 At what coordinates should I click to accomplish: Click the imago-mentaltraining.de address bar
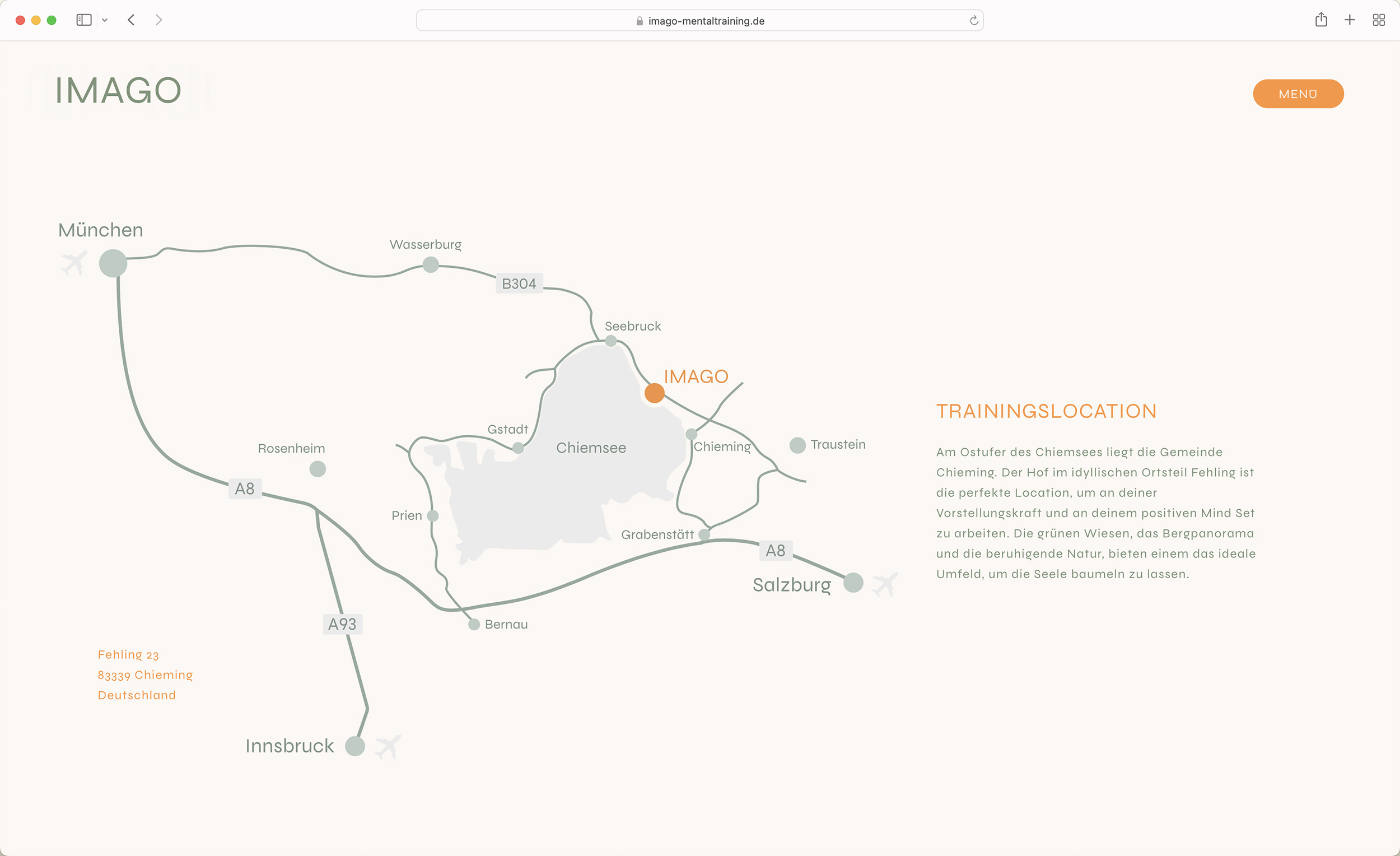click(x=699, y=21)
